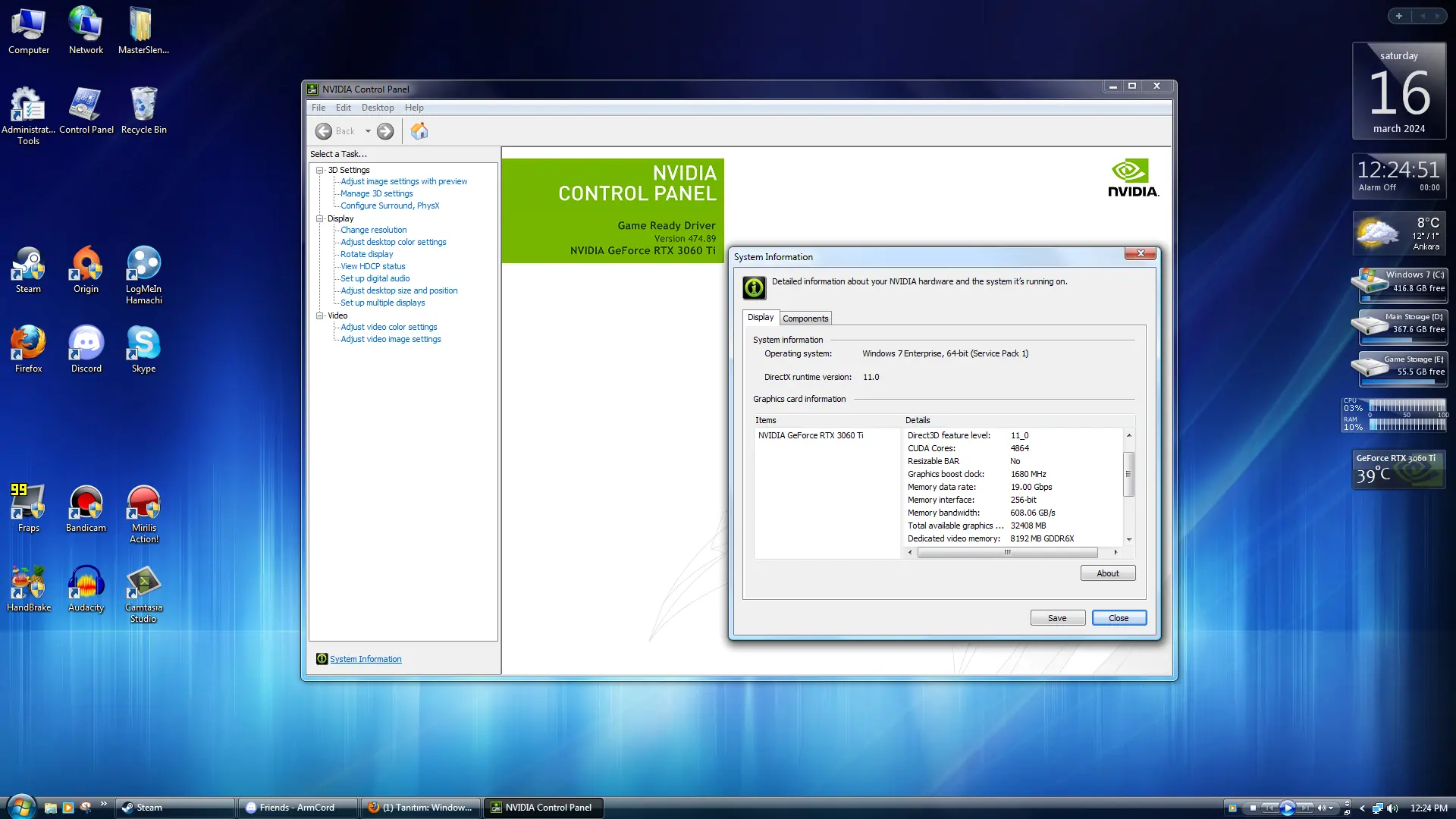The height and width of the screenshot is (819, 1456).
Task: Select the HandBrake desktop shortcut
Action: (x=28, y=589)
